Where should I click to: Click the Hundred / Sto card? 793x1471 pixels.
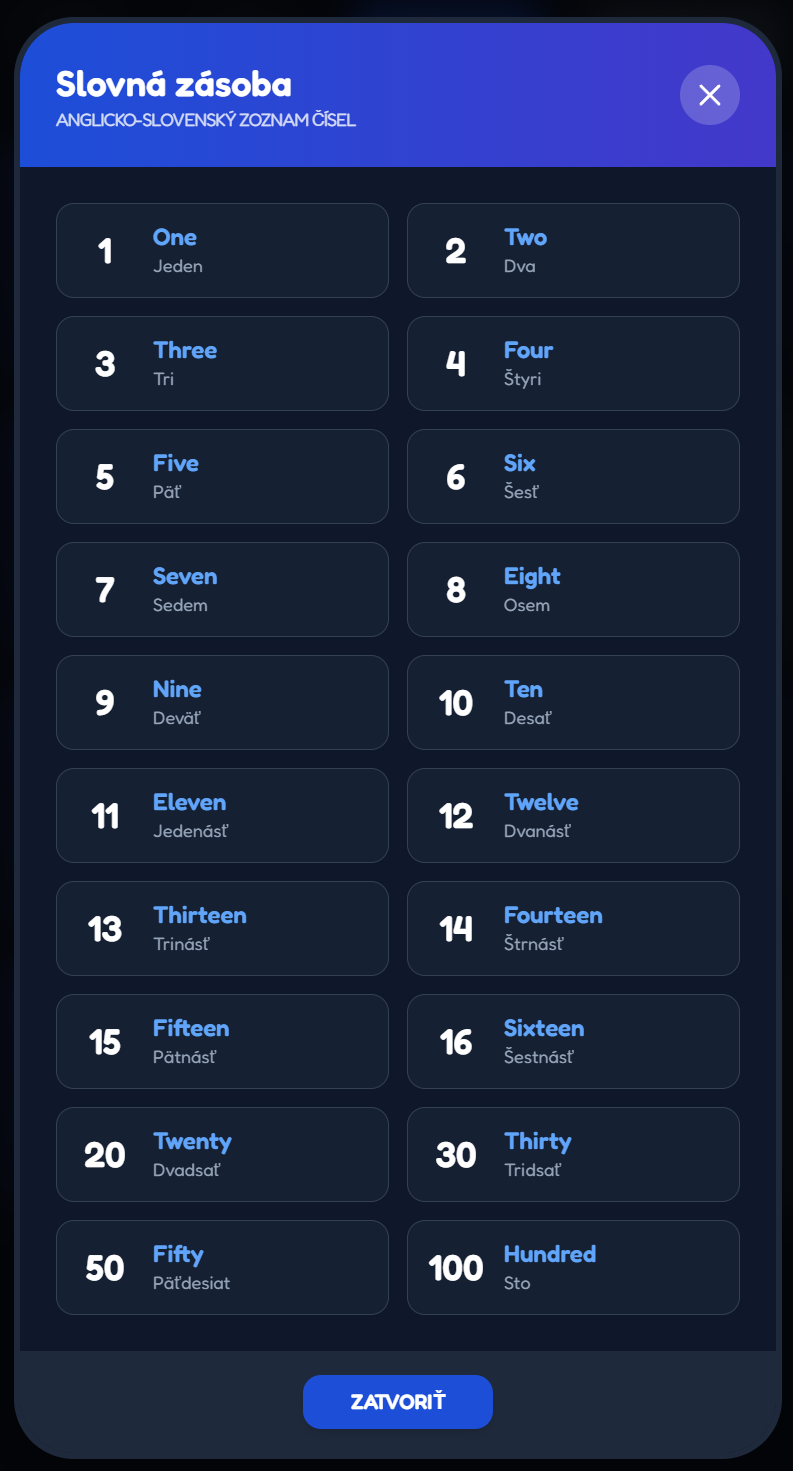point(573,1268)
